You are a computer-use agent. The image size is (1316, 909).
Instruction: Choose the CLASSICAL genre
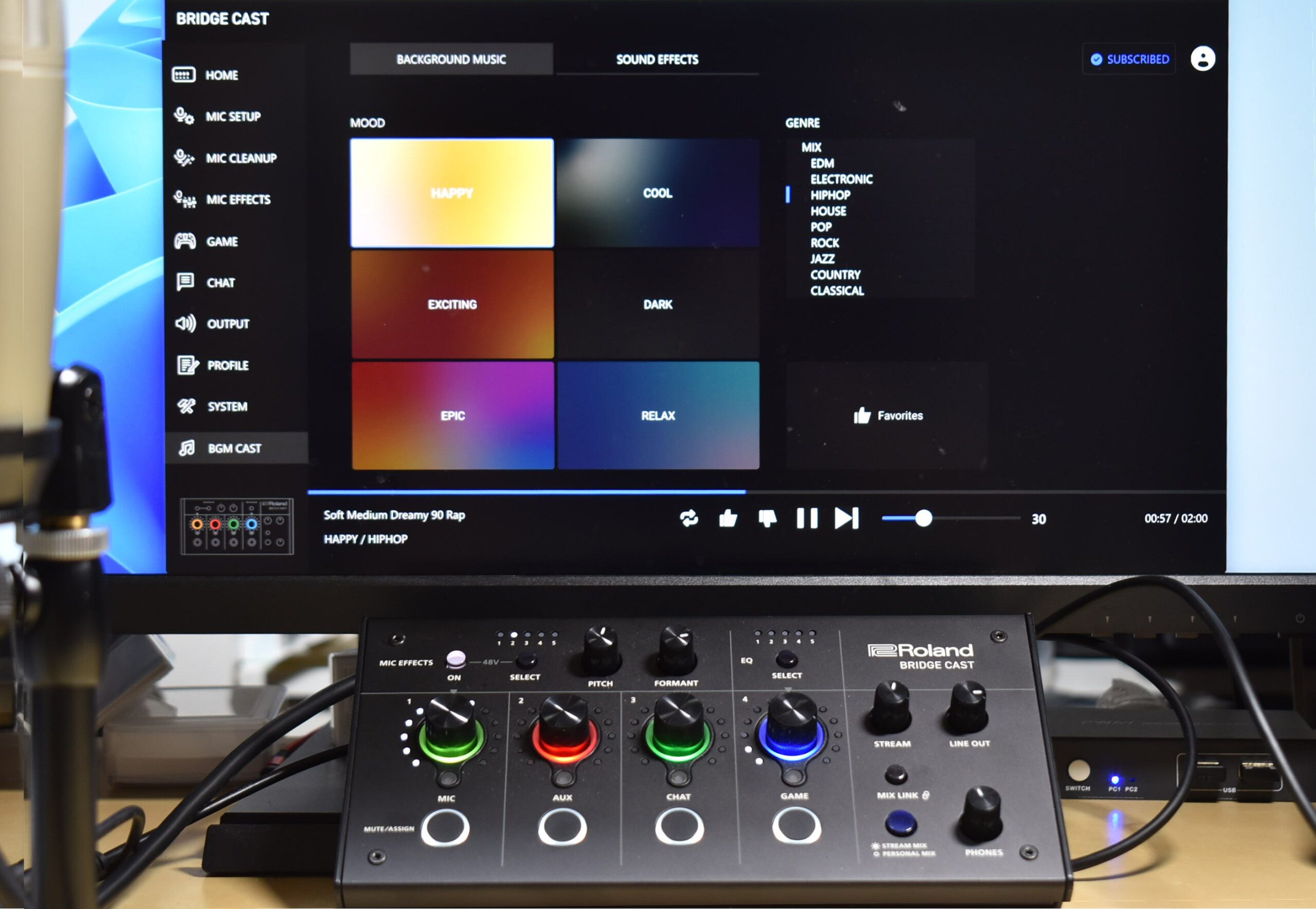tap(837, 290)
